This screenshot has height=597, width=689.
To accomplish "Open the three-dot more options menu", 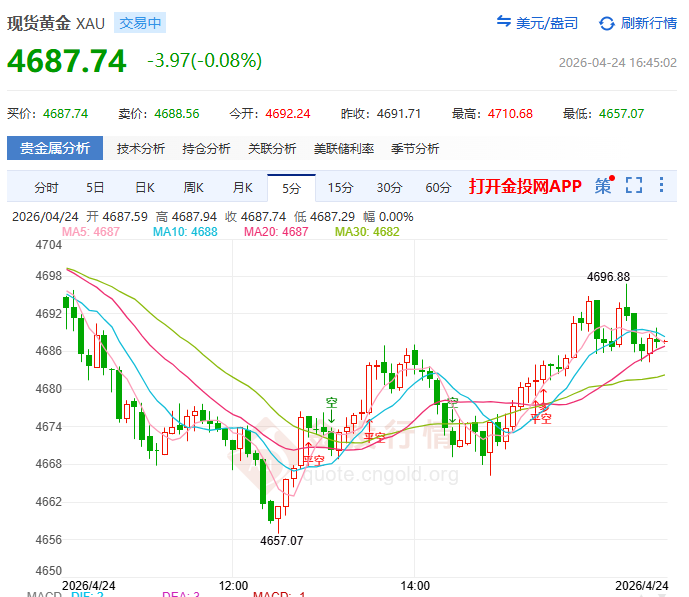I will click(661, 185).
